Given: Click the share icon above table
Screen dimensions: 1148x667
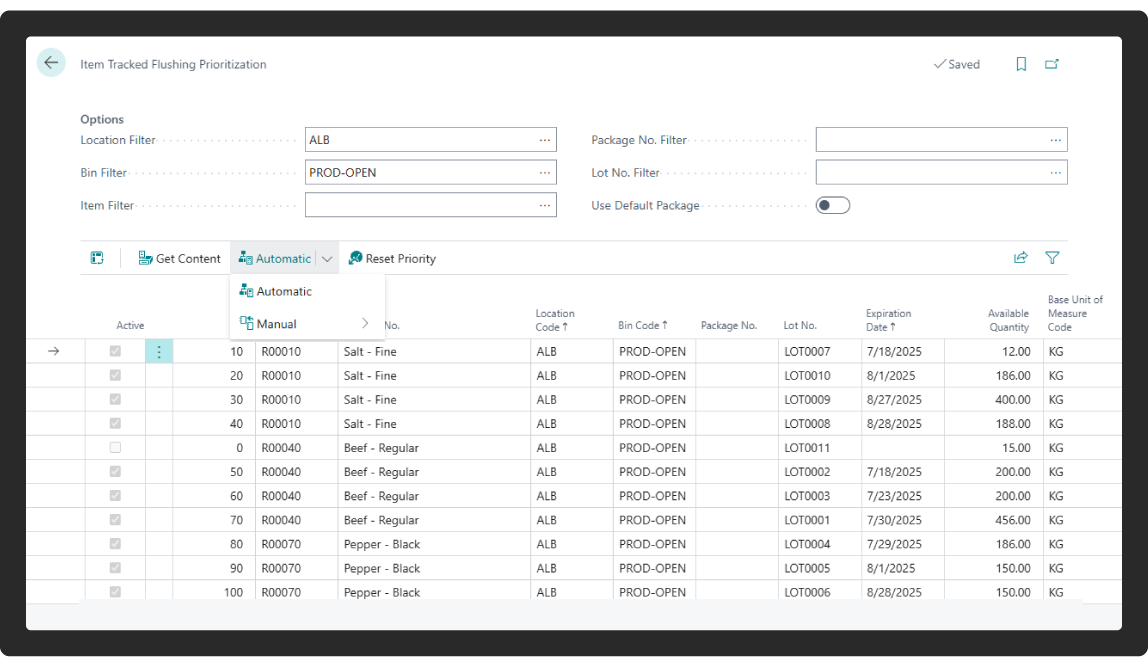Looking at the screenshot, I should click(x=1021, y=258).
